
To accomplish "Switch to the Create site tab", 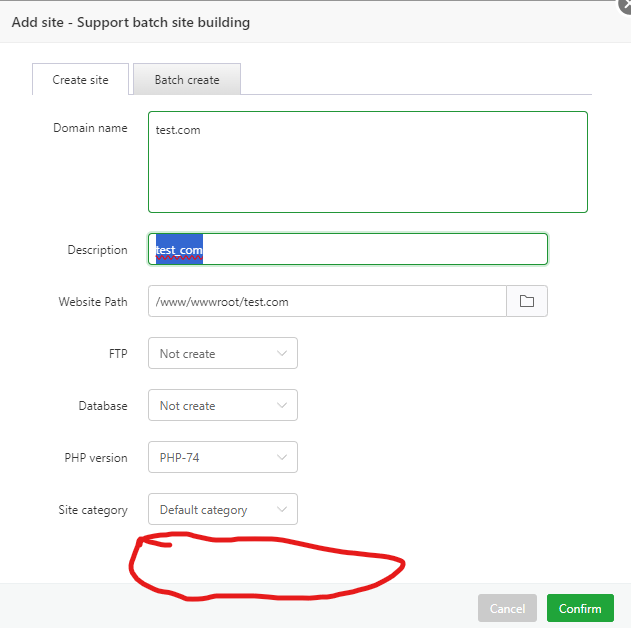I will tap(81, 80).
